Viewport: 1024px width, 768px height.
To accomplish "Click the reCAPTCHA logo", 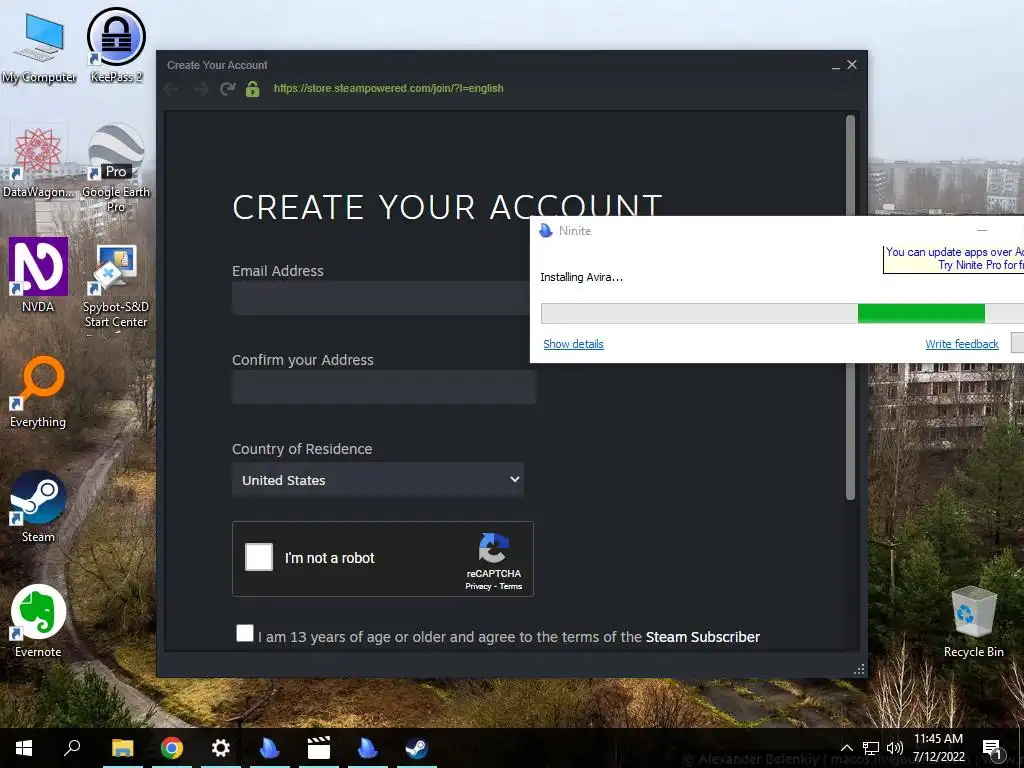I will click(x=493, y=548).
